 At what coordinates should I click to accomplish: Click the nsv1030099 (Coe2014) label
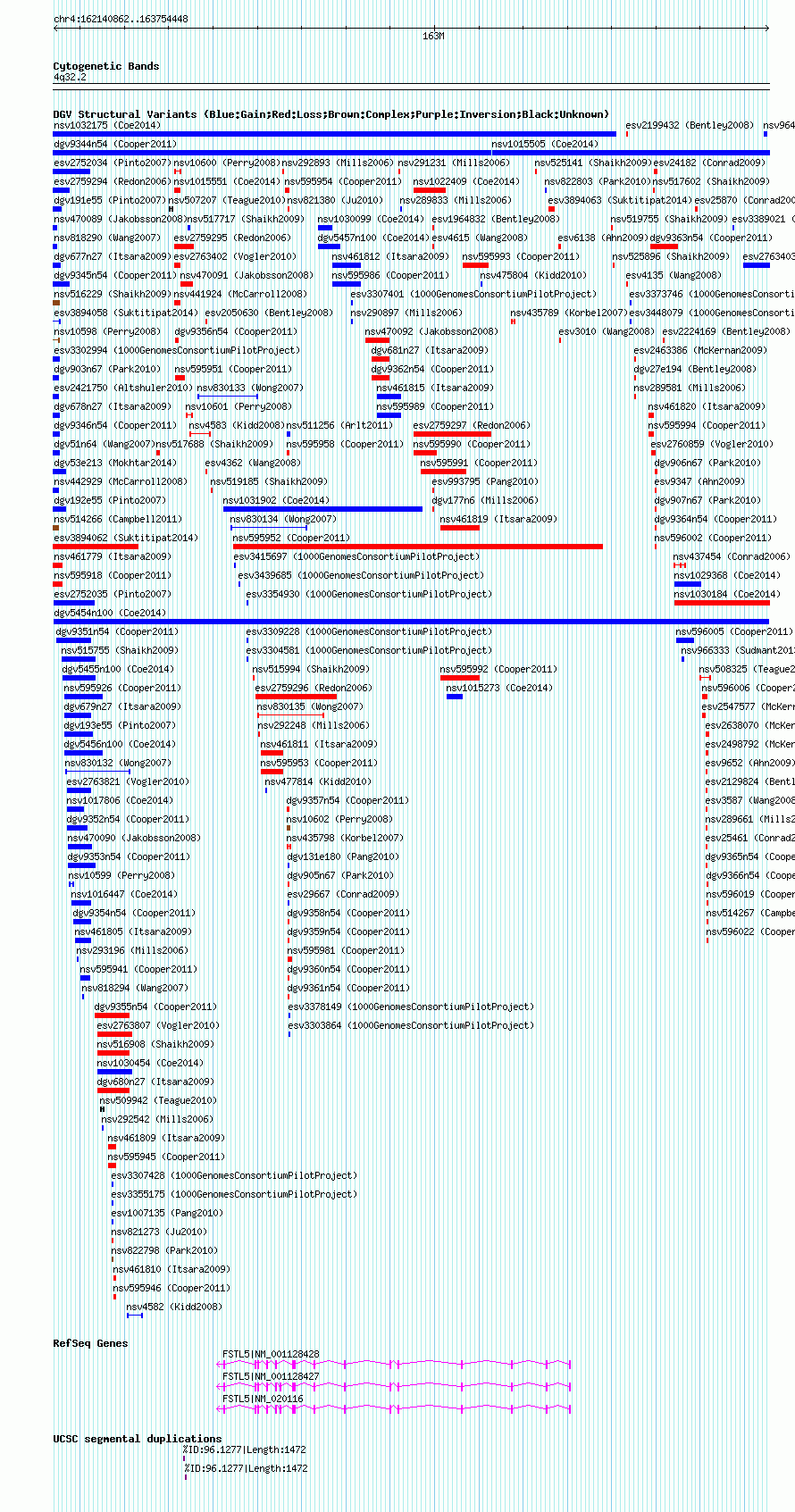[371, 219]
